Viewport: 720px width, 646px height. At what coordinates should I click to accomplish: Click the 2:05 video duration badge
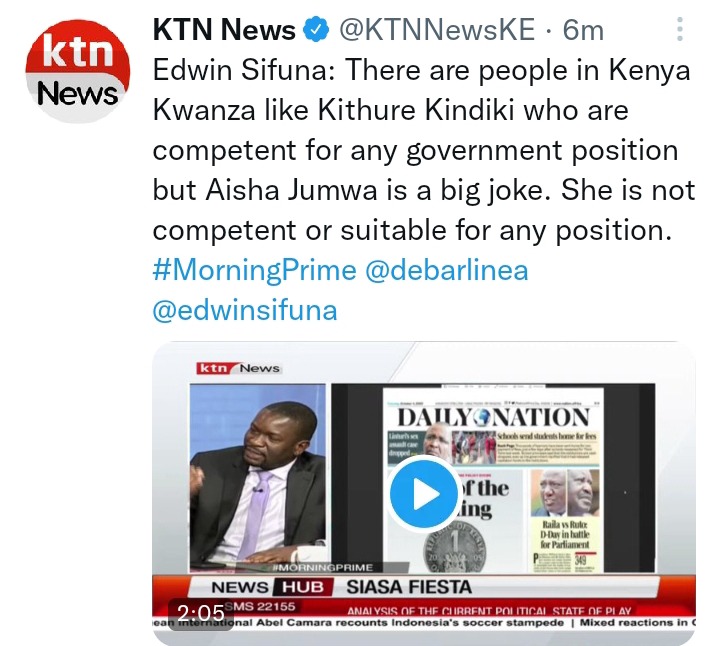coord(201,613)
